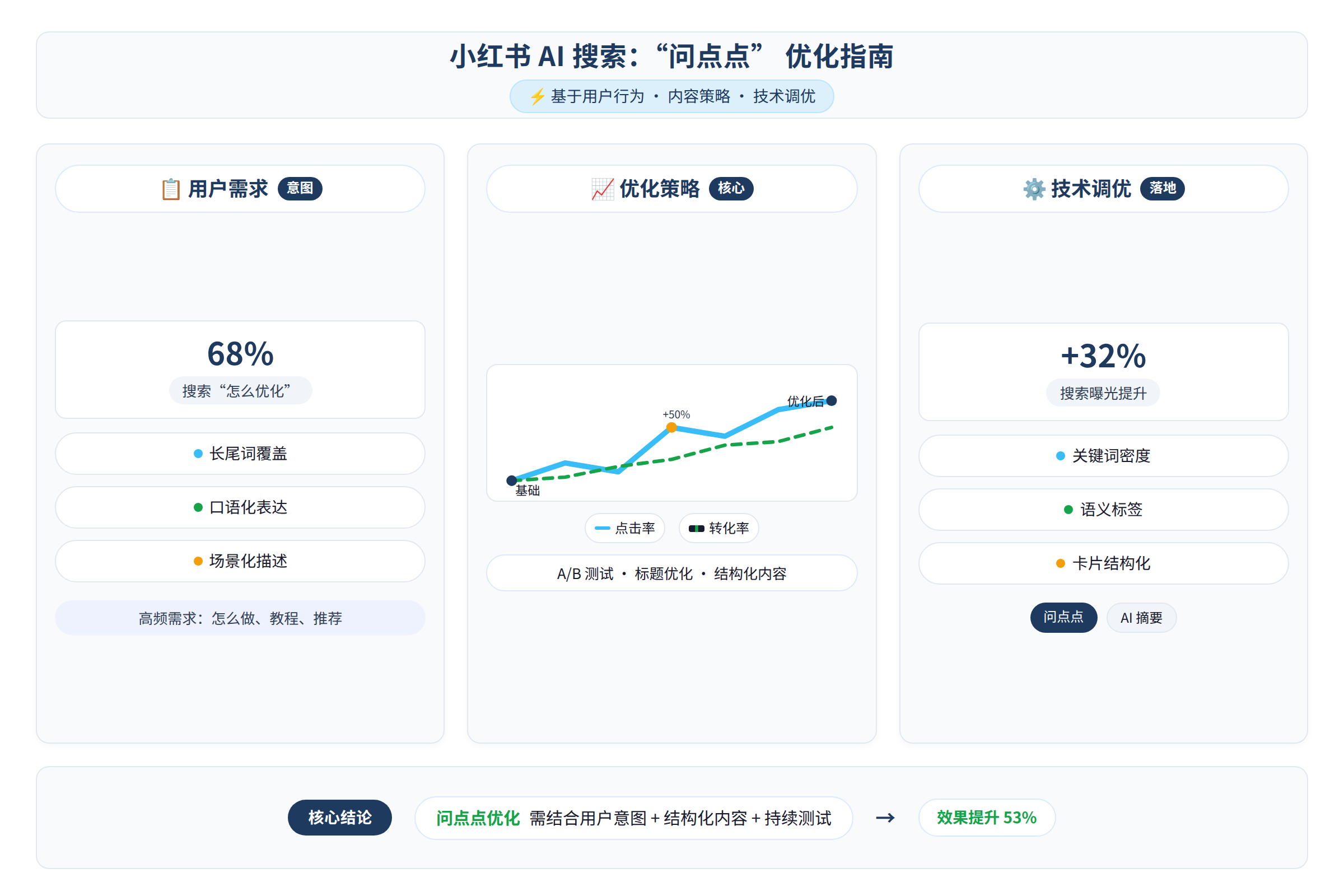
Task: Click the 点击率 legend label
Action: tap(635, 528)
